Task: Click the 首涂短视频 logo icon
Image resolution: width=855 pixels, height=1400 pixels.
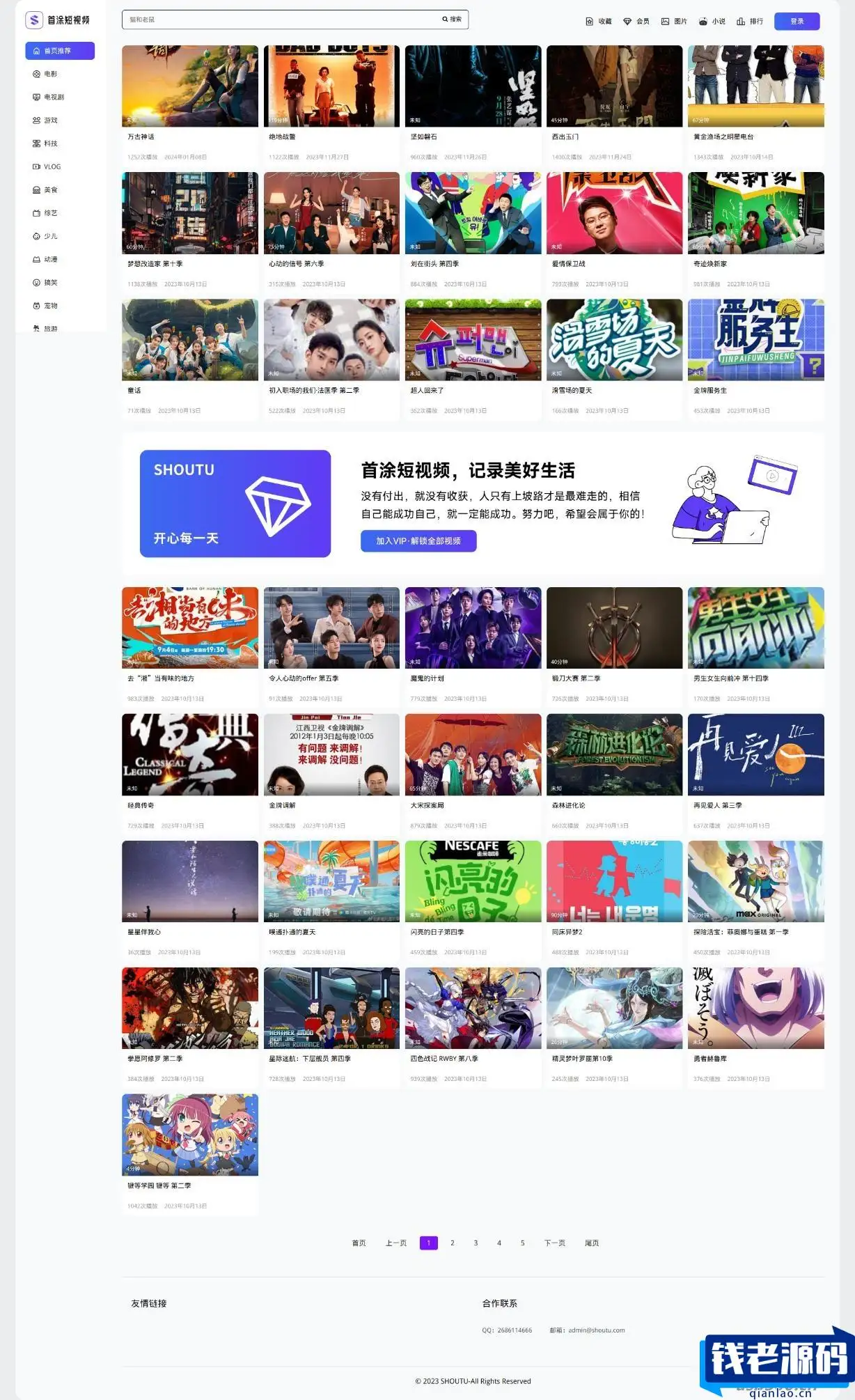Action: point(34,20)
